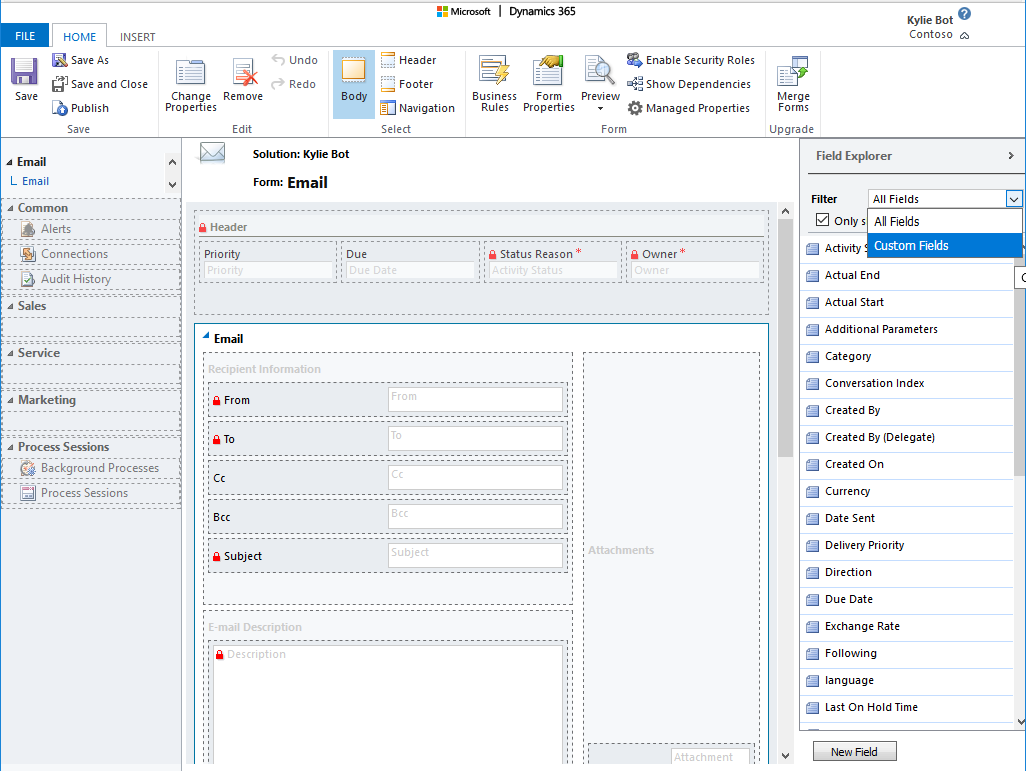This screenshot has height=771, width=1026.
Task: Select the form Body
Action: point(353,84)
